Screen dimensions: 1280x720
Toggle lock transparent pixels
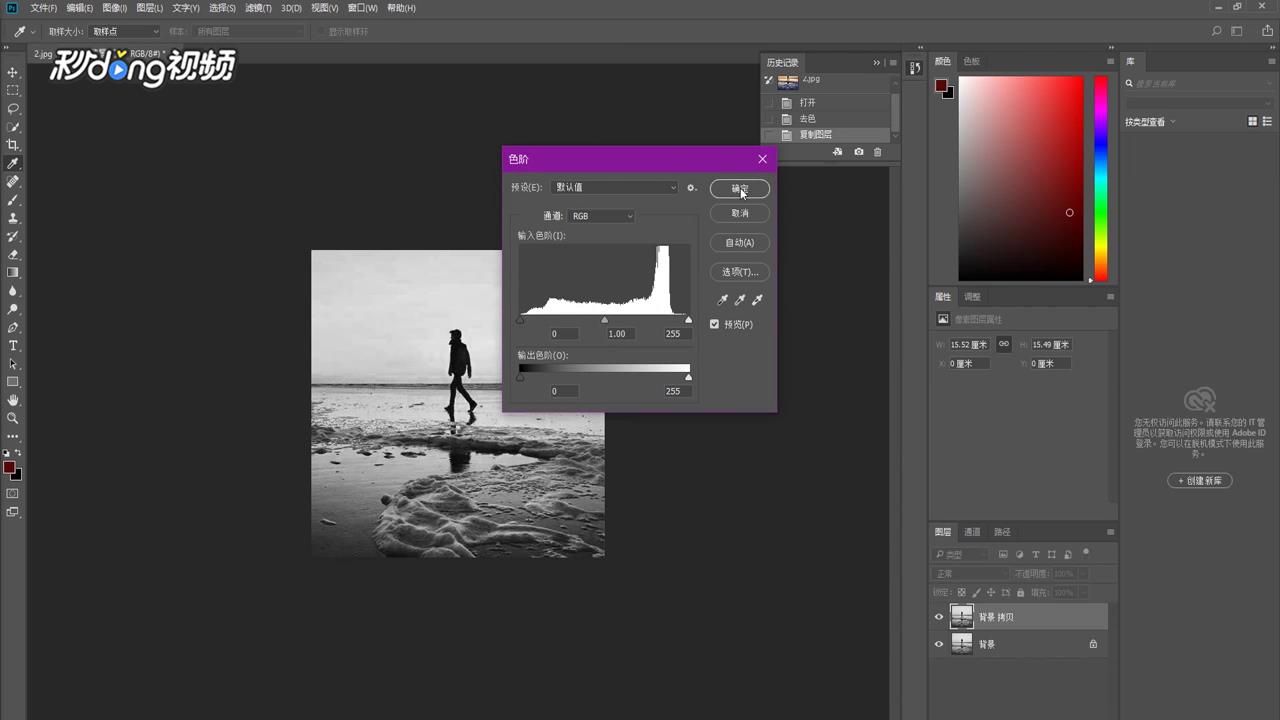tap(960, 593)
